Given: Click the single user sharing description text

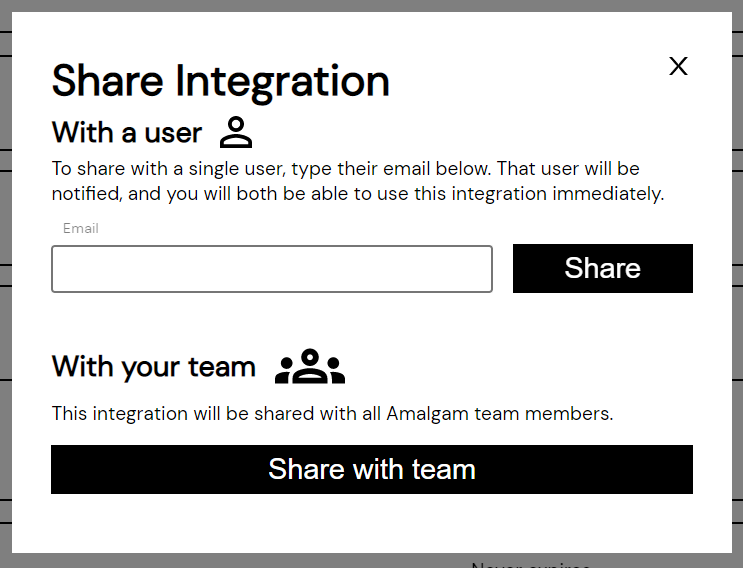Looking at the screenshot, I should (358, 181).
